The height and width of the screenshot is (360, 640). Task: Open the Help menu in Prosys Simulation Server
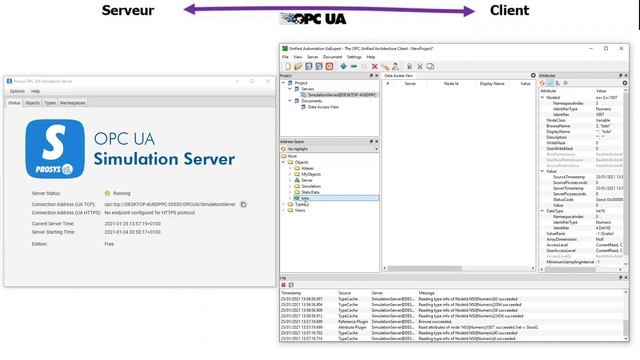[36, 91]
